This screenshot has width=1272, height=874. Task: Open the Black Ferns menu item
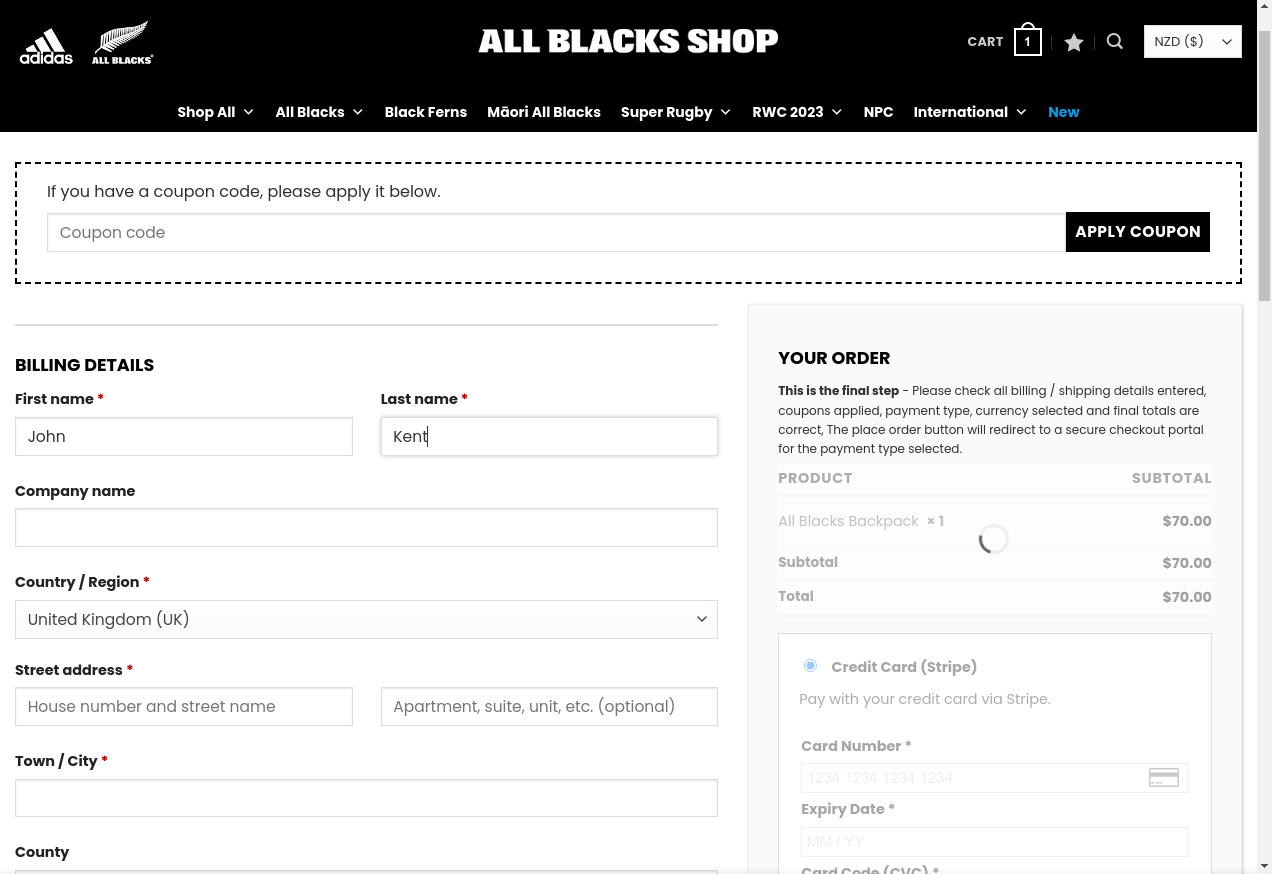pos(426,112)
